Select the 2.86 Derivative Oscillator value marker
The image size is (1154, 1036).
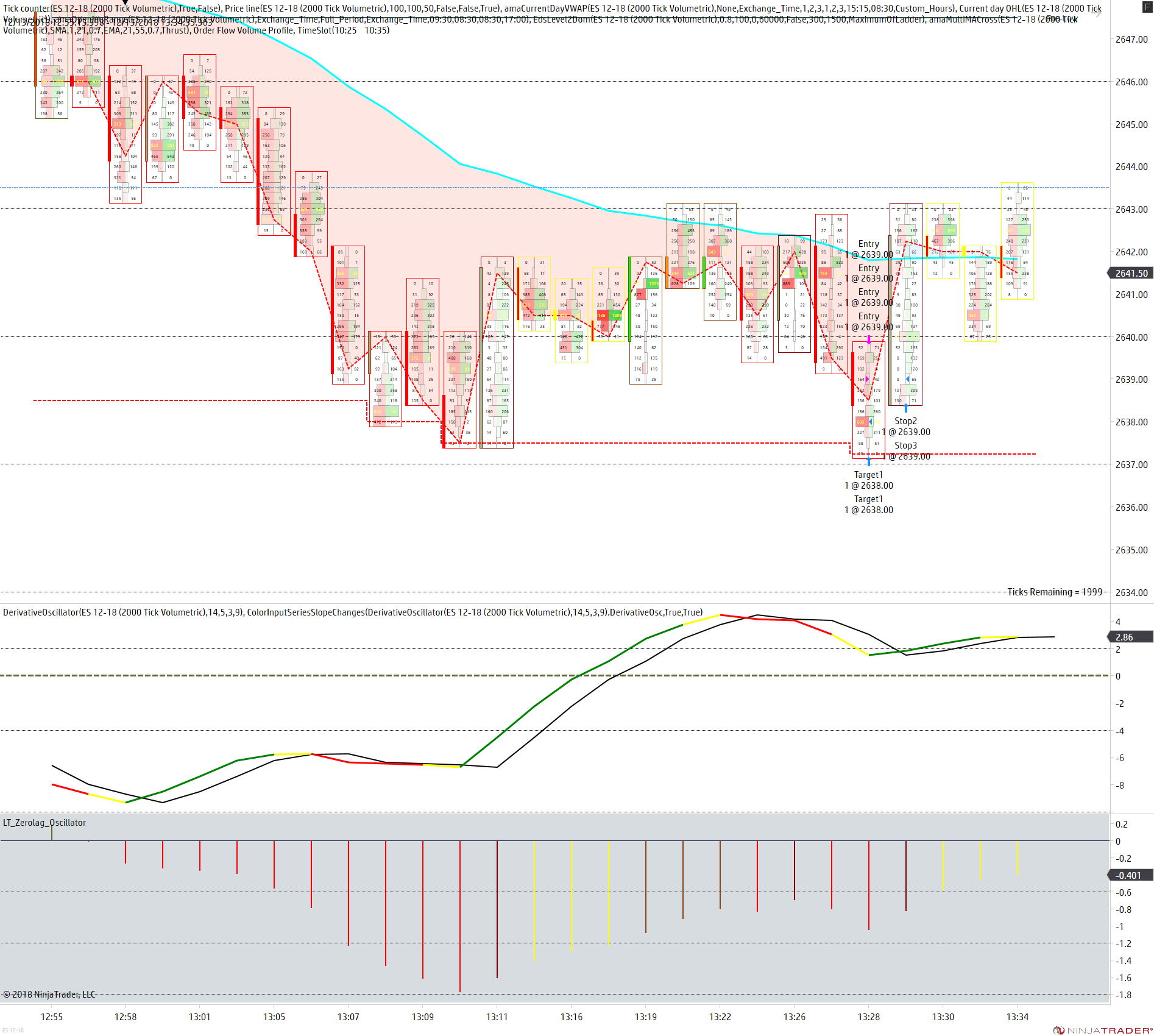[1130, 637]
